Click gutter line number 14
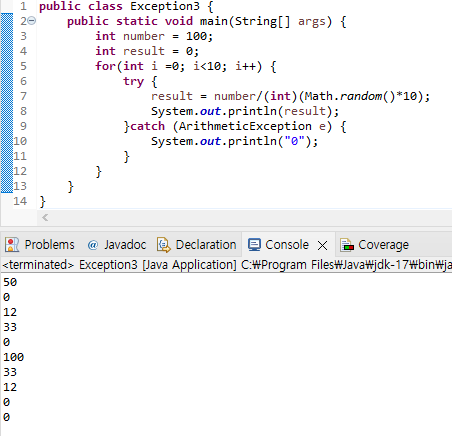452x436 pixels. [x=20, y=201]
